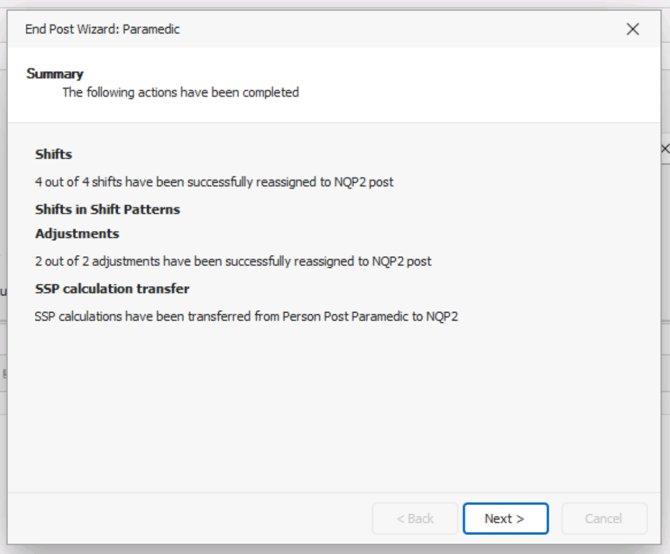Select the SSP calculation transfer heading
670x554 pixels.
[112, 289]
